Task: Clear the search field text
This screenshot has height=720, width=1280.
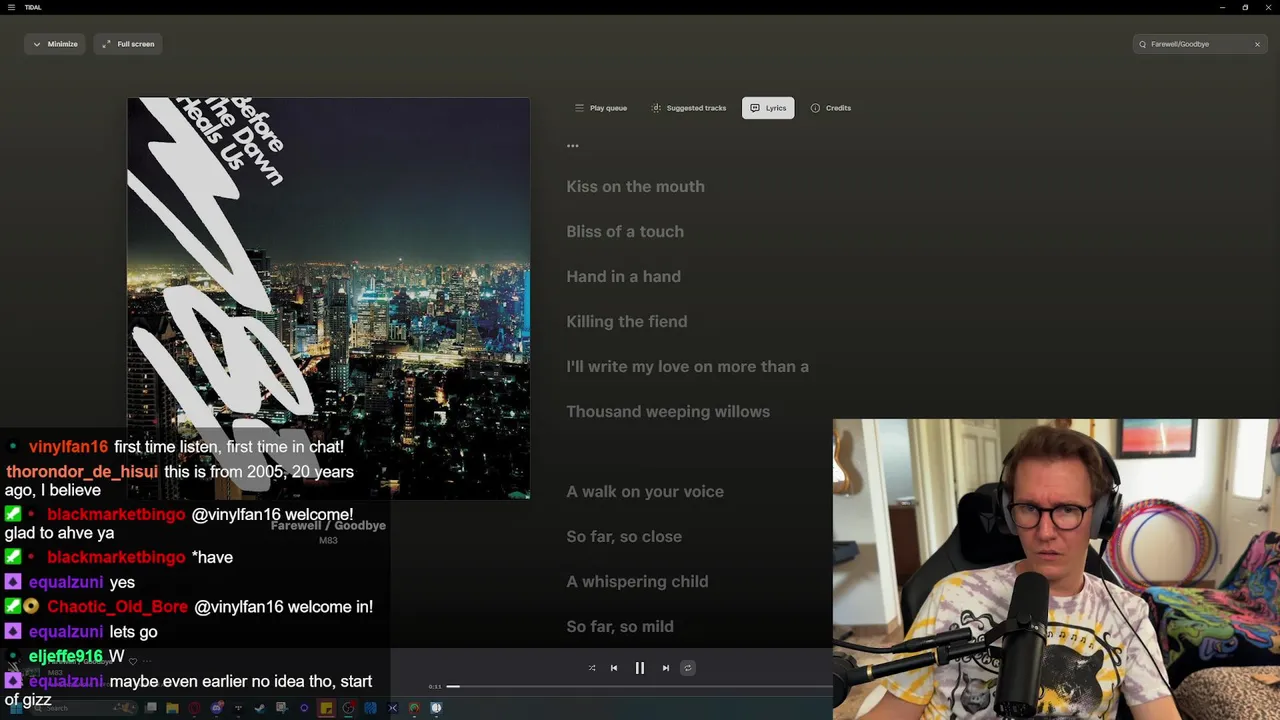Action: pyautogui.click(x=1257, y=44)
